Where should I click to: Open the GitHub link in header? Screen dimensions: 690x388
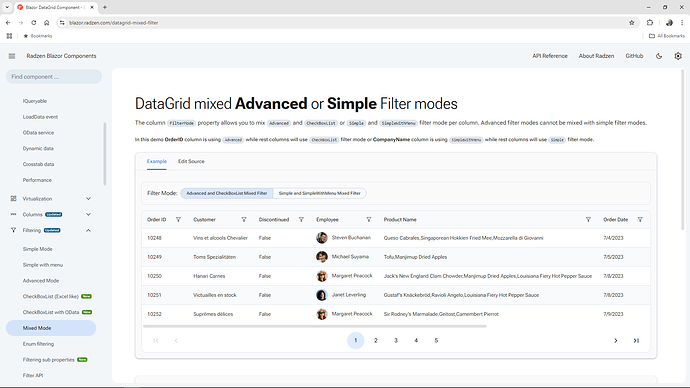click(634, 56)
